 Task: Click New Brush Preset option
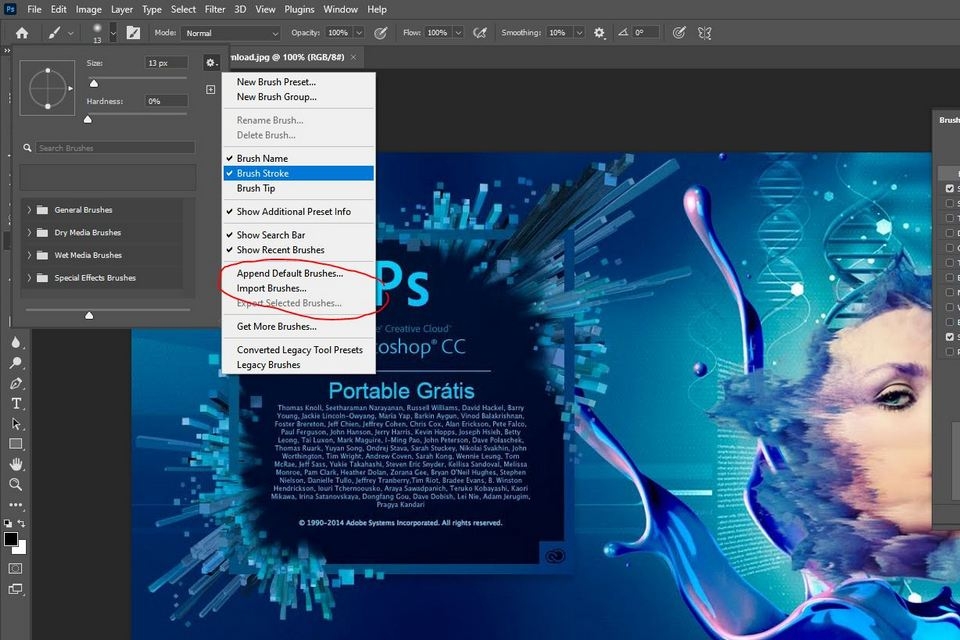[x=277, y=82]
